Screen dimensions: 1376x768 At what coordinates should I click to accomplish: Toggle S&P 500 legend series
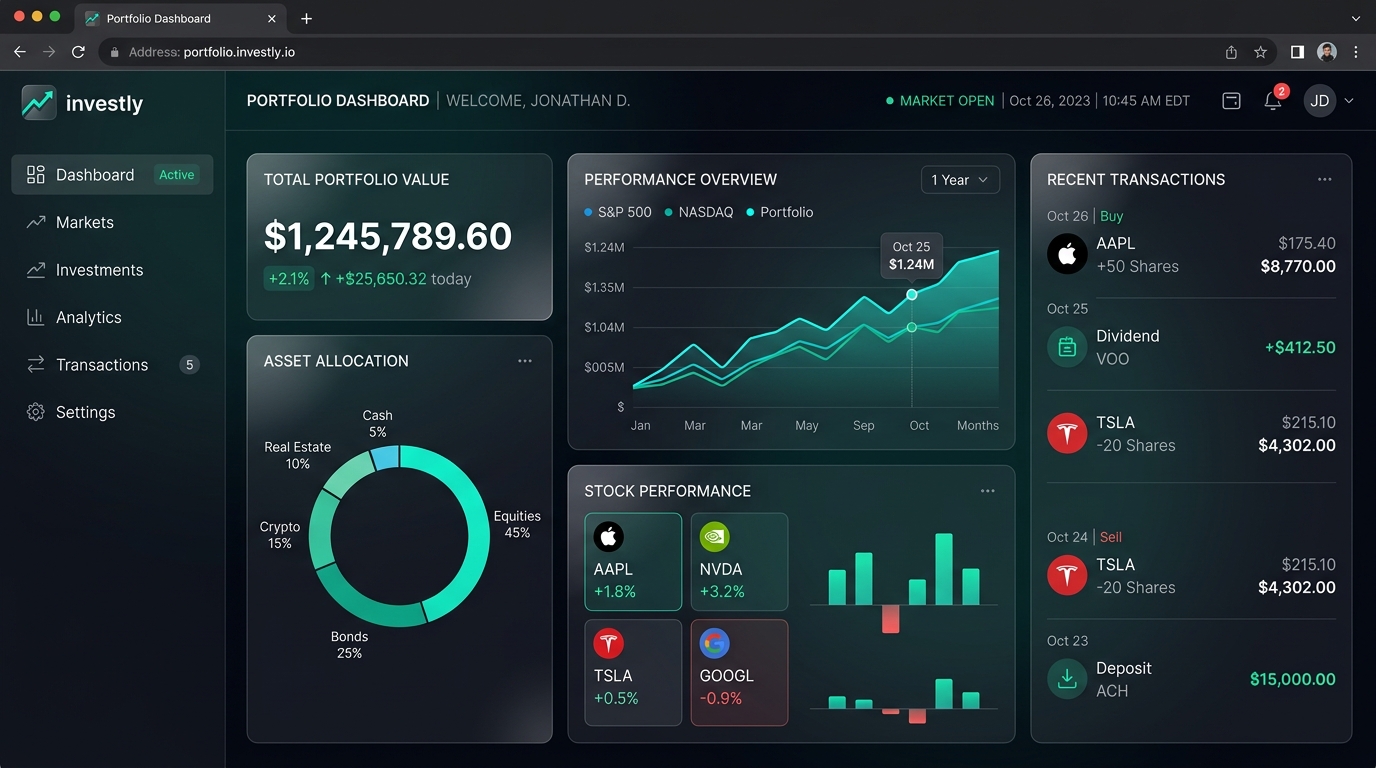pyautogui.click(x=617, y=212)
